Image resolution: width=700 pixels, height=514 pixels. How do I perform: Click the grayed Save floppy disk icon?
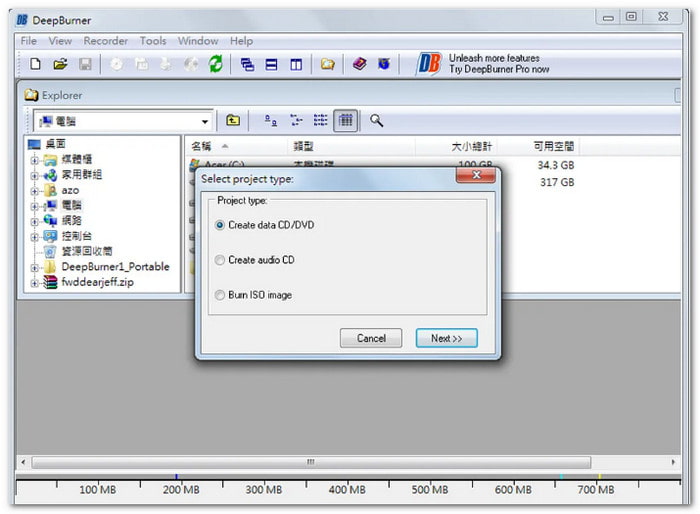[x=85, y=64]
